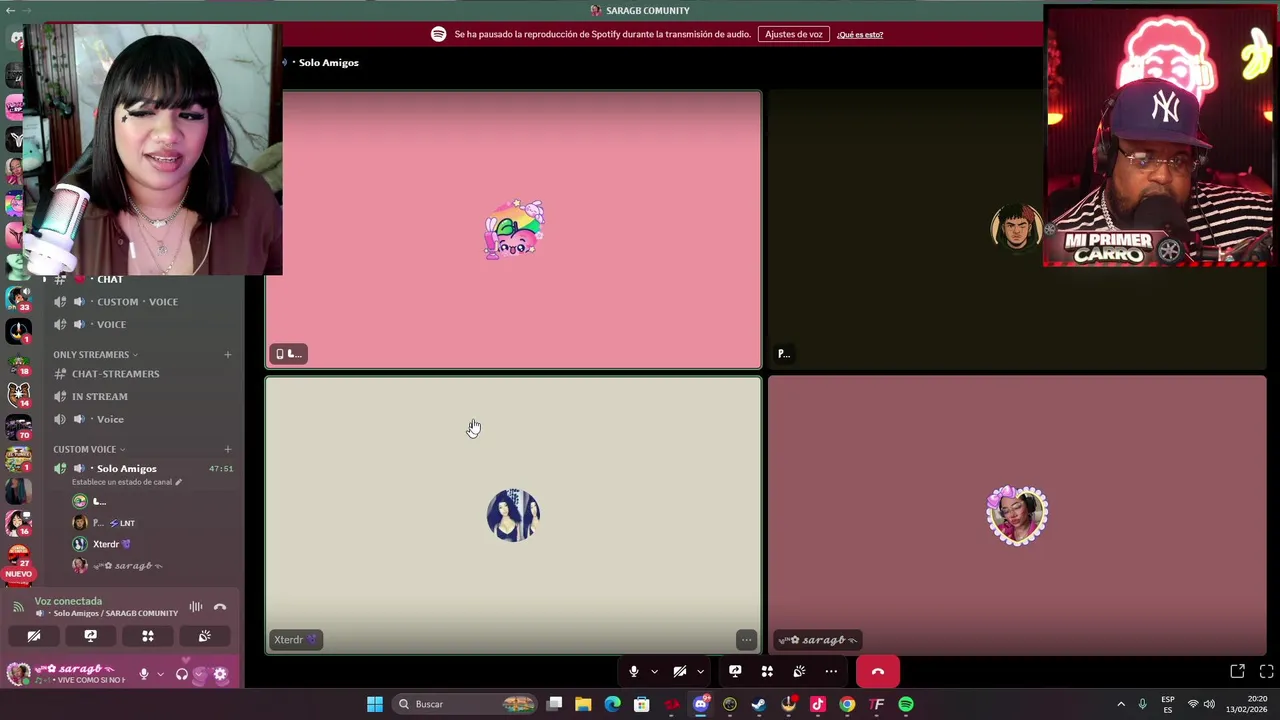Open Ajustes de voz settings
Image resolution: width=1280 pixels, height=720 pixels.
[793, 34]
